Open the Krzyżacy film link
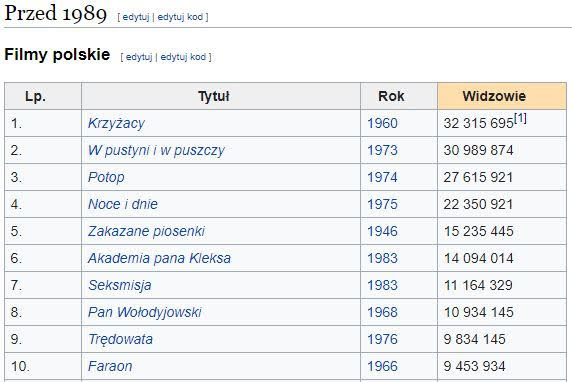This screenshot has width=572, height=382. [116, 124]
